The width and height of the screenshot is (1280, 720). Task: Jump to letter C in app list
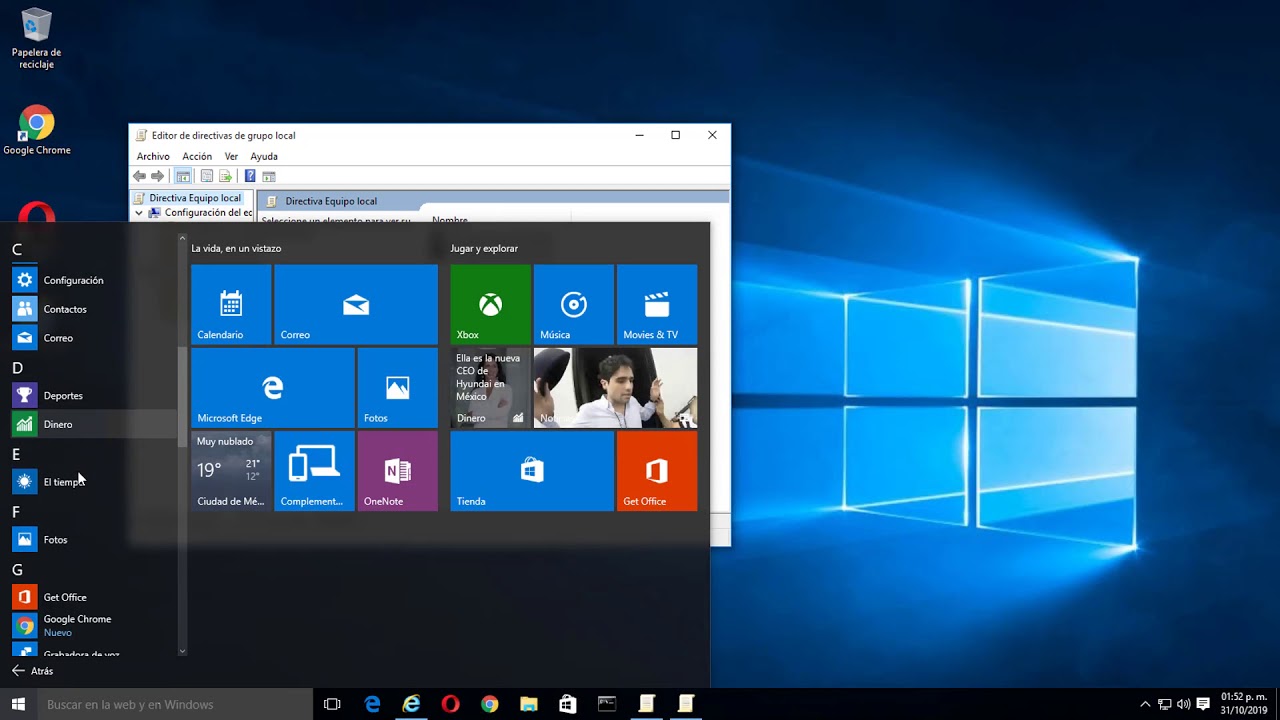[x=17, y=250]
